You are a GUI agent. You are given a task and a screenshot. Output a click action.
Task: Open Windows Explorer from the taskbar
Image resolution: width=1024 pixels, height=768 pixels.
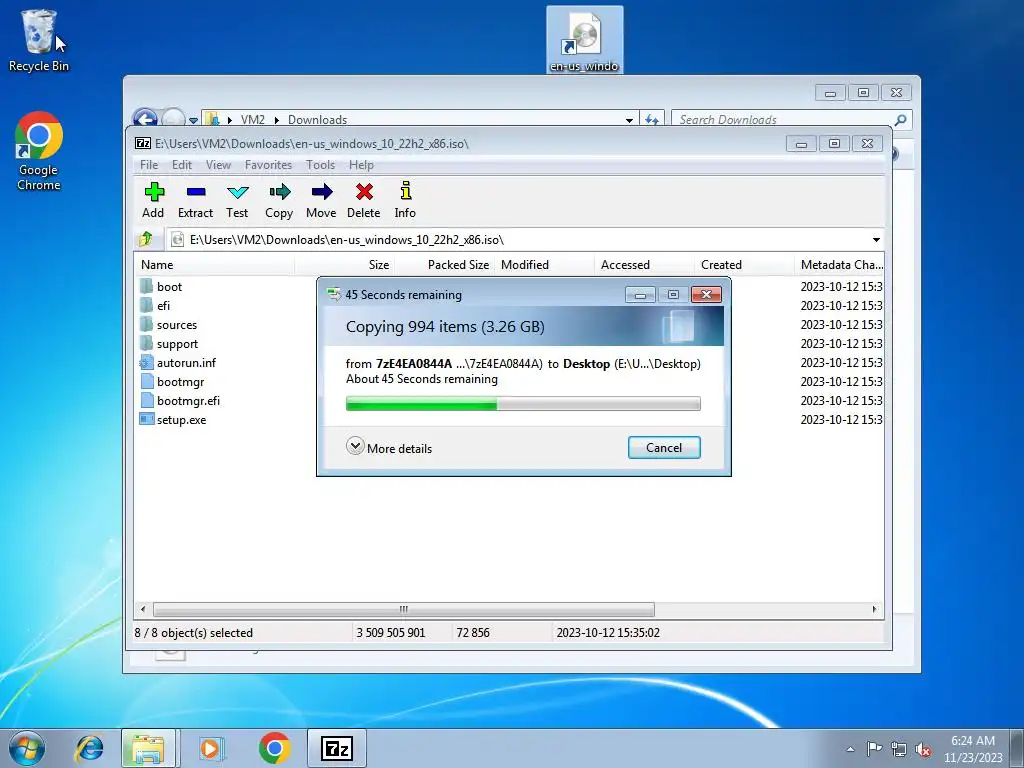pos(148,748)
